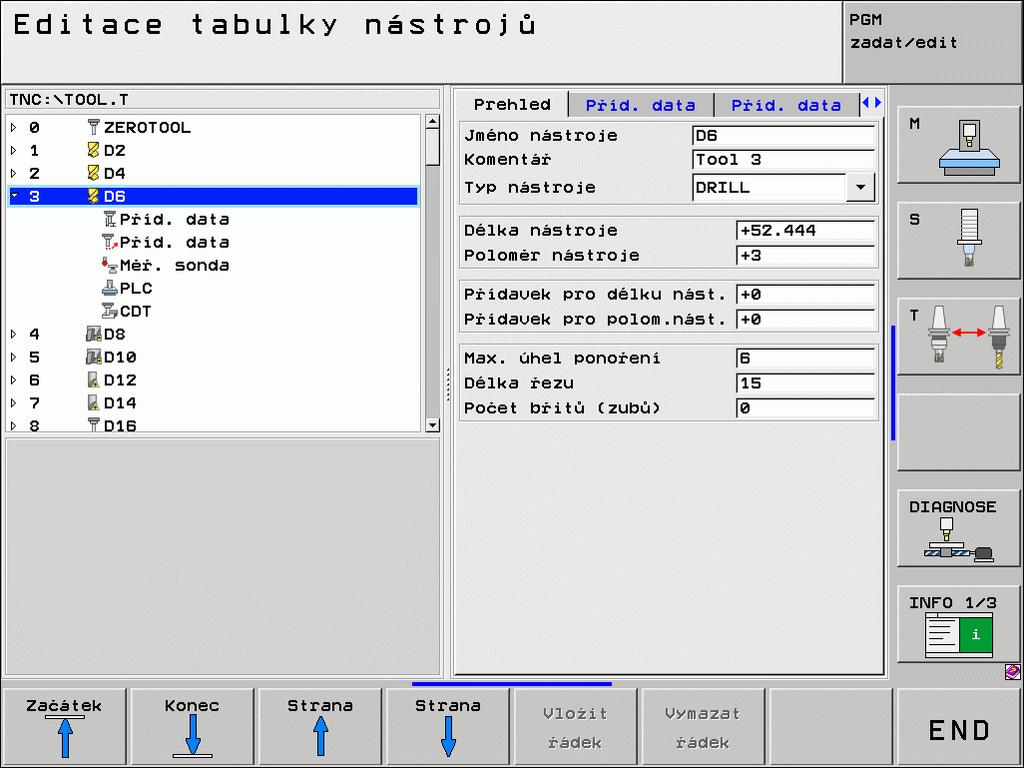
Task: Go one page down with Strana softkey
Action: (448, 726)
